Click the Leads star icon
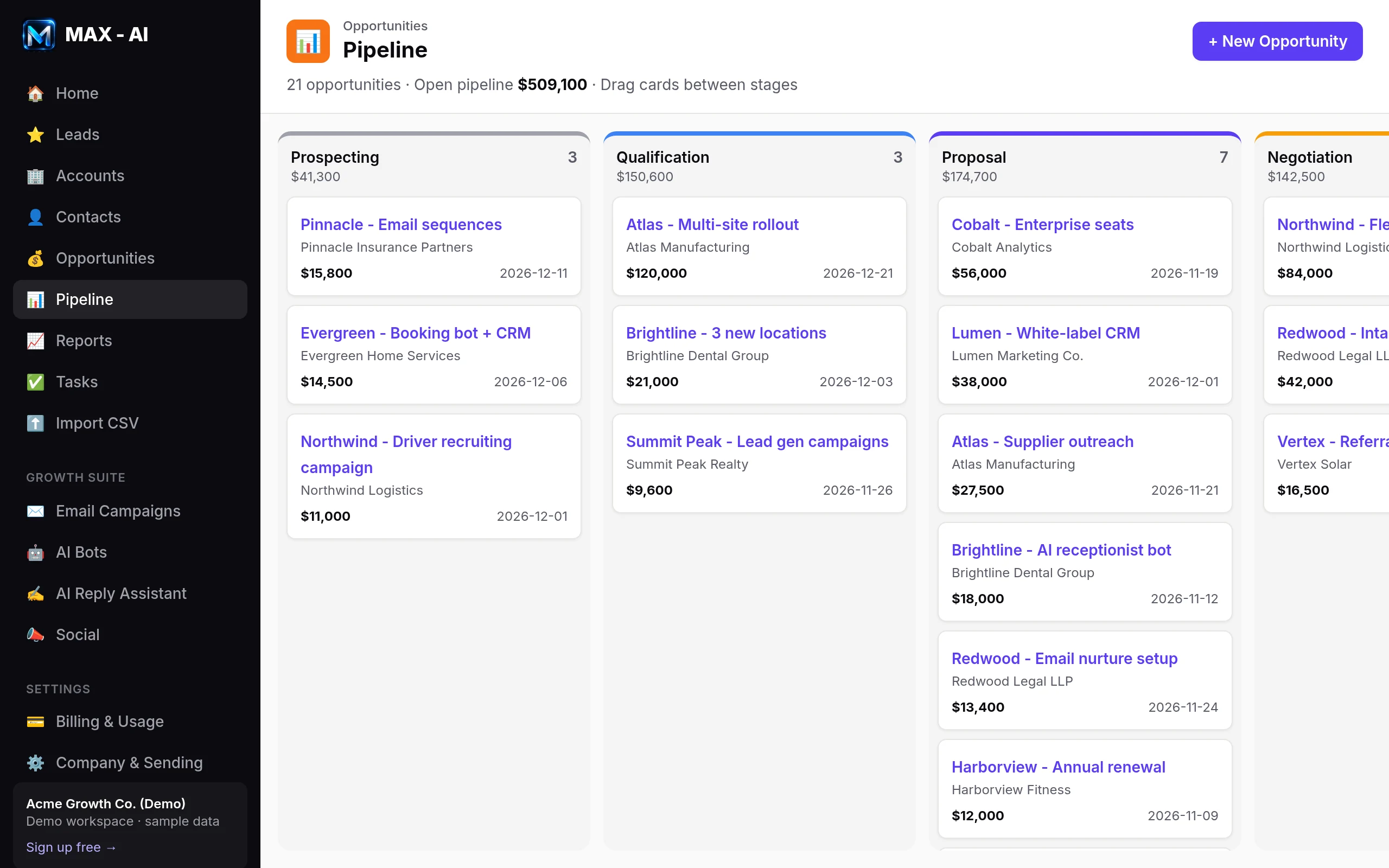Viewport: 1389px width, 868px height. tap(36, 135)
